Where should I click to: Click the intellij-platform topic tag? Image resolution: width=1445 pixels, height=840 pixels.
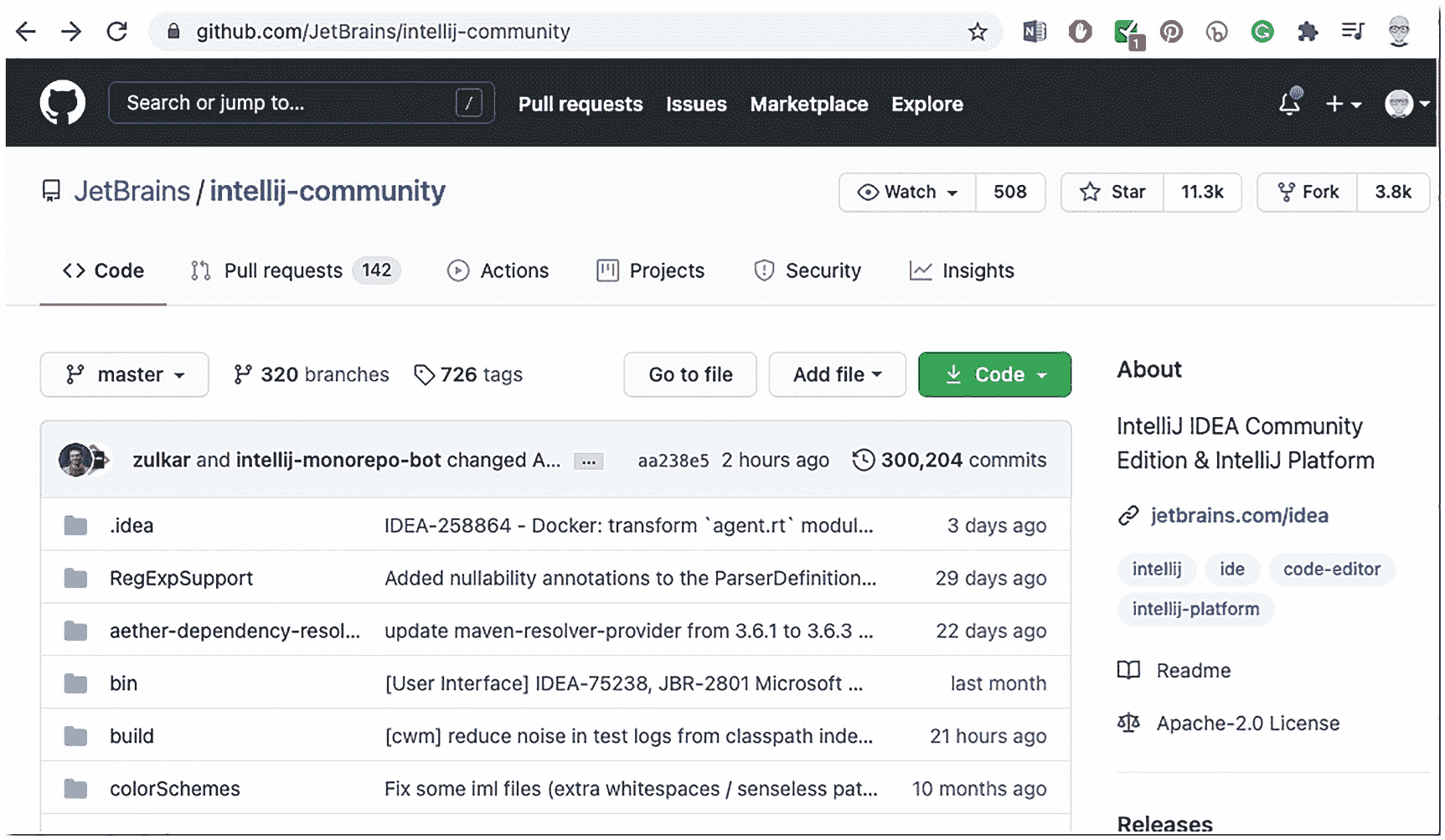(x=1195, y=609)
